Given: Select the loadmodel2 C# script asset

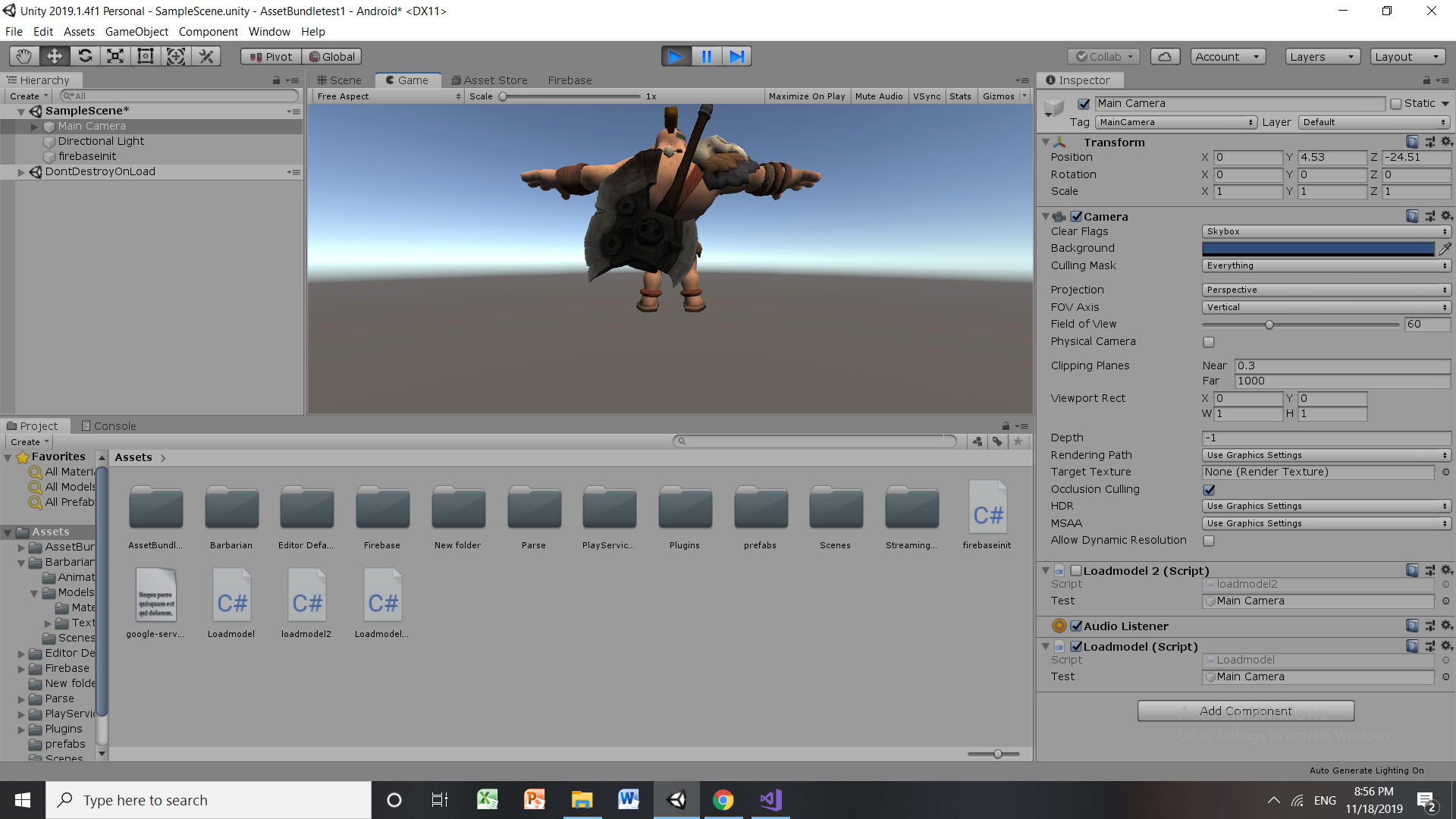Looking at the screenshot, I should 306,603.
